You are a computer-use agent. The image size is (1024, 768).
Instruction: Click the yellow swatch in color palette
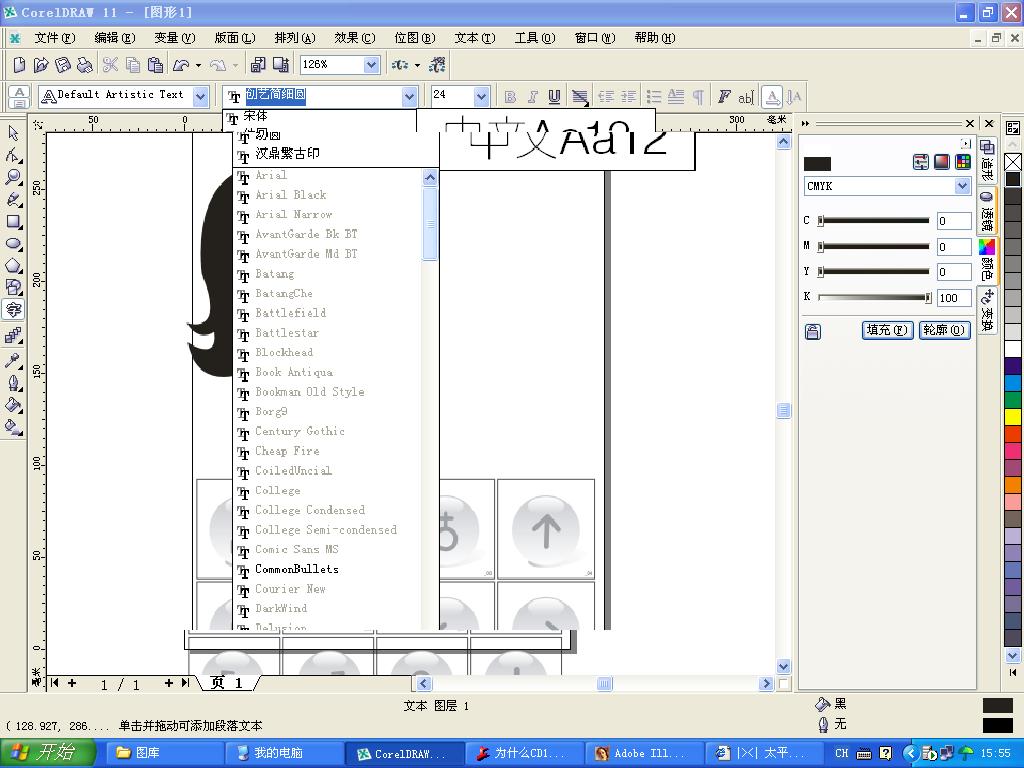point(1013,416)
